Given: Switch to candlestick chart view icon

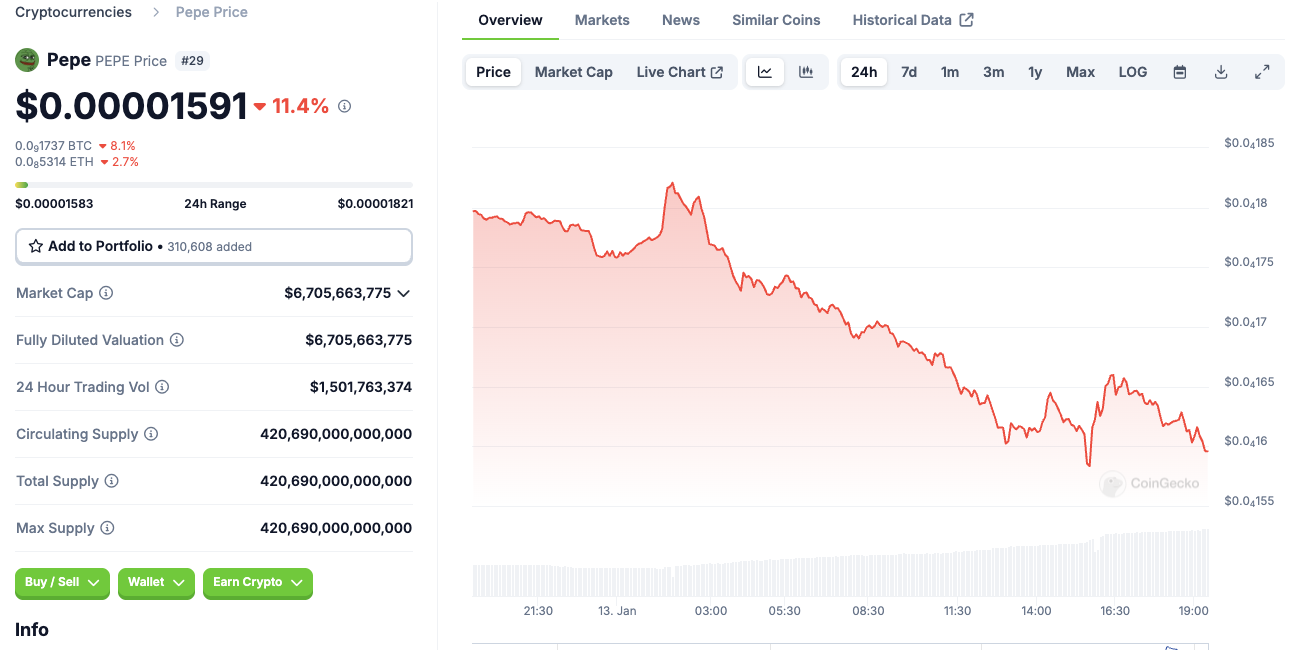Looking at the screenshot, I should tap(806, 72).
